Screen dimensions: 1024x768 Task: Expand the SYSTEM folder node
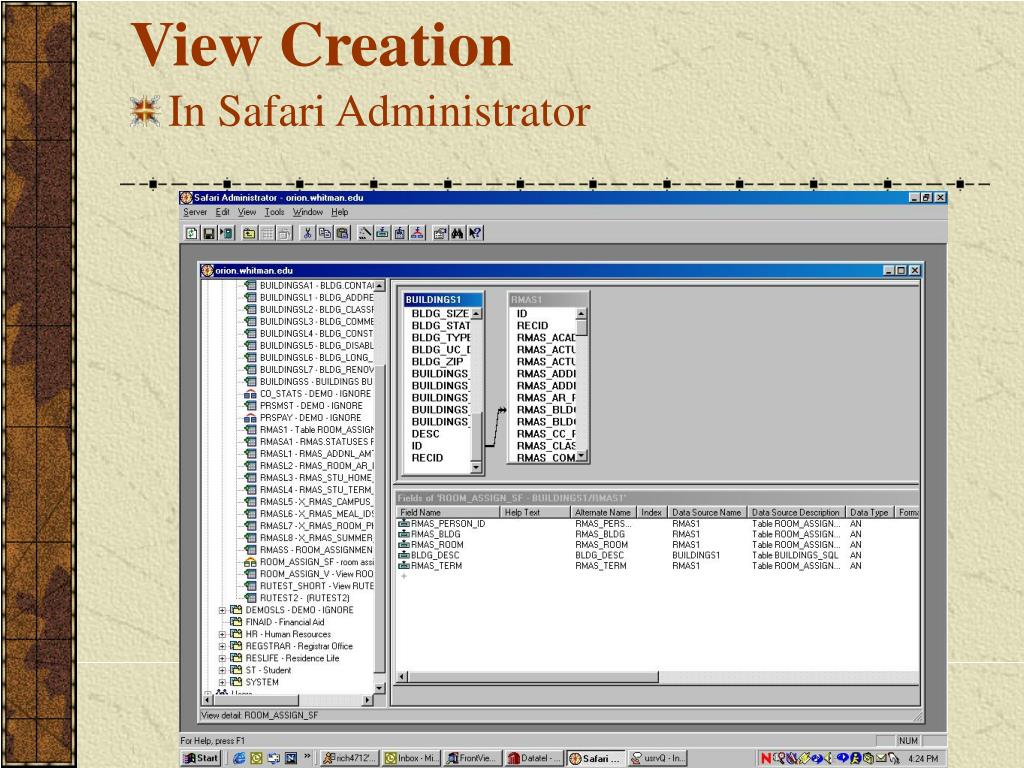[x=222, y=682]
